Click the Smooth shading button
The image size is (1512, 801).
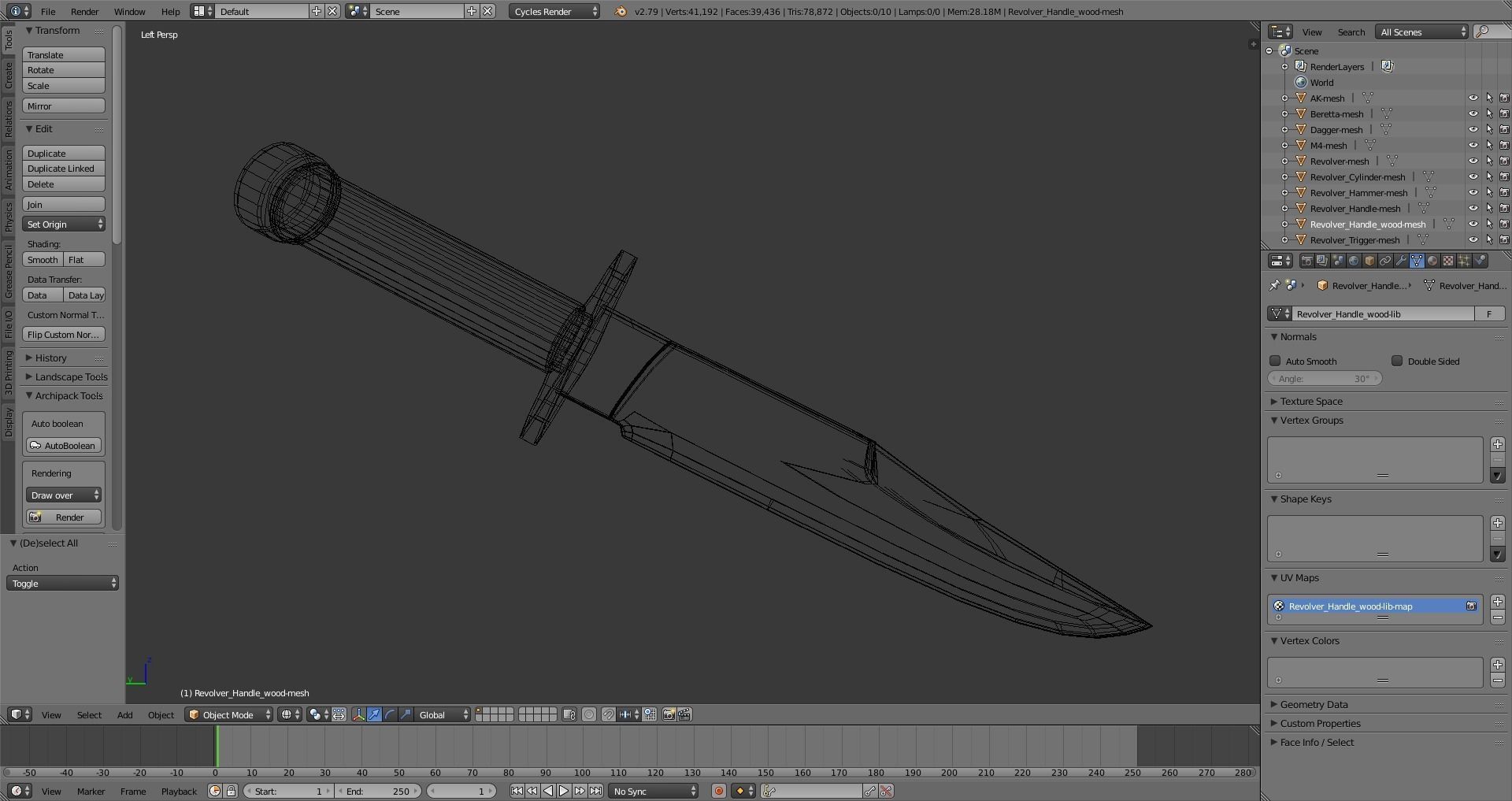point(43,260)
